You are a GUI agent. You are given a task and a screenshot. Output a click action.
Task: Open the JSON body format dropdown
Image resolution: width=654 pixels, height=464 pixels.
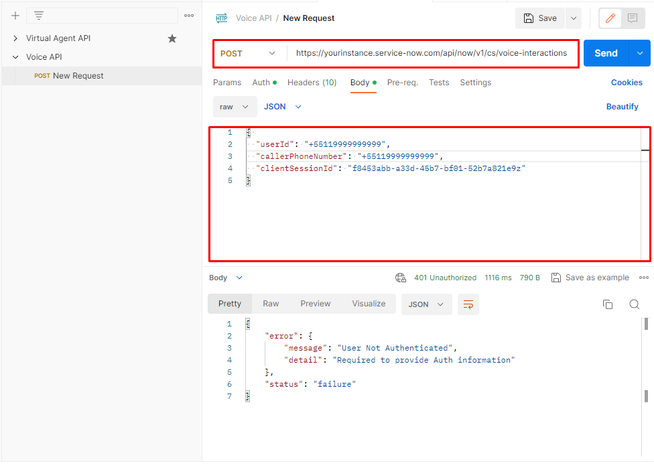click(x=282, y=107)
